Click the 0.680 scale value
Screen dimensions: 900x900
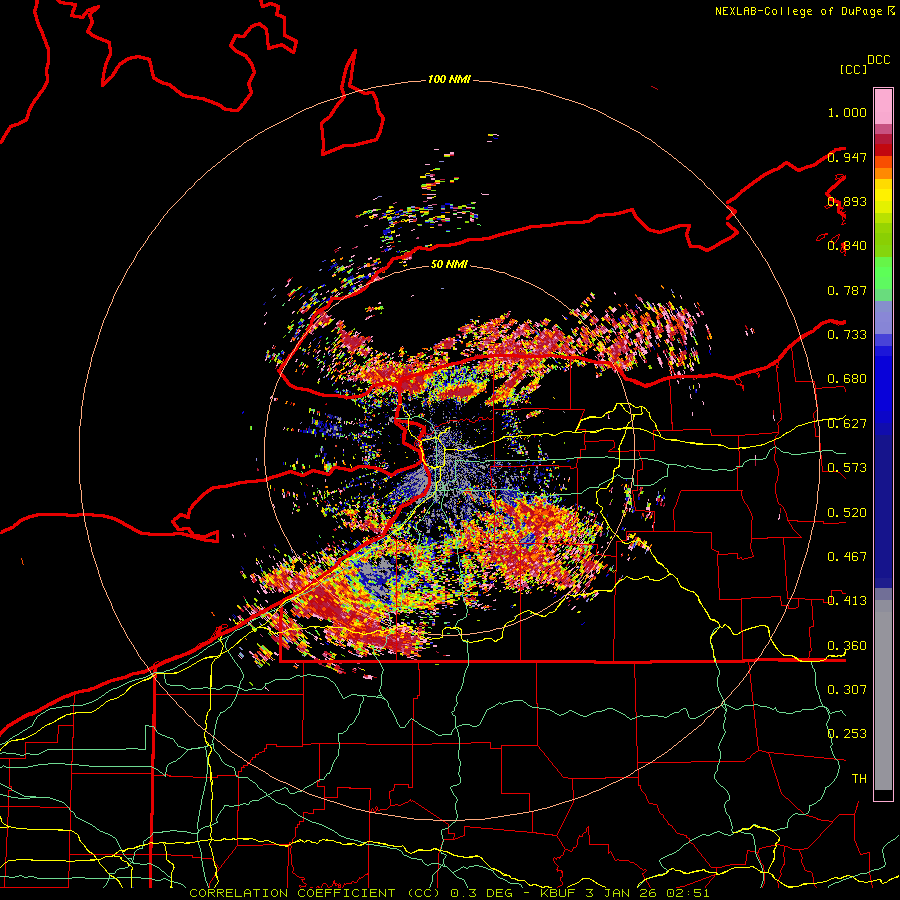tap(847, 379)
